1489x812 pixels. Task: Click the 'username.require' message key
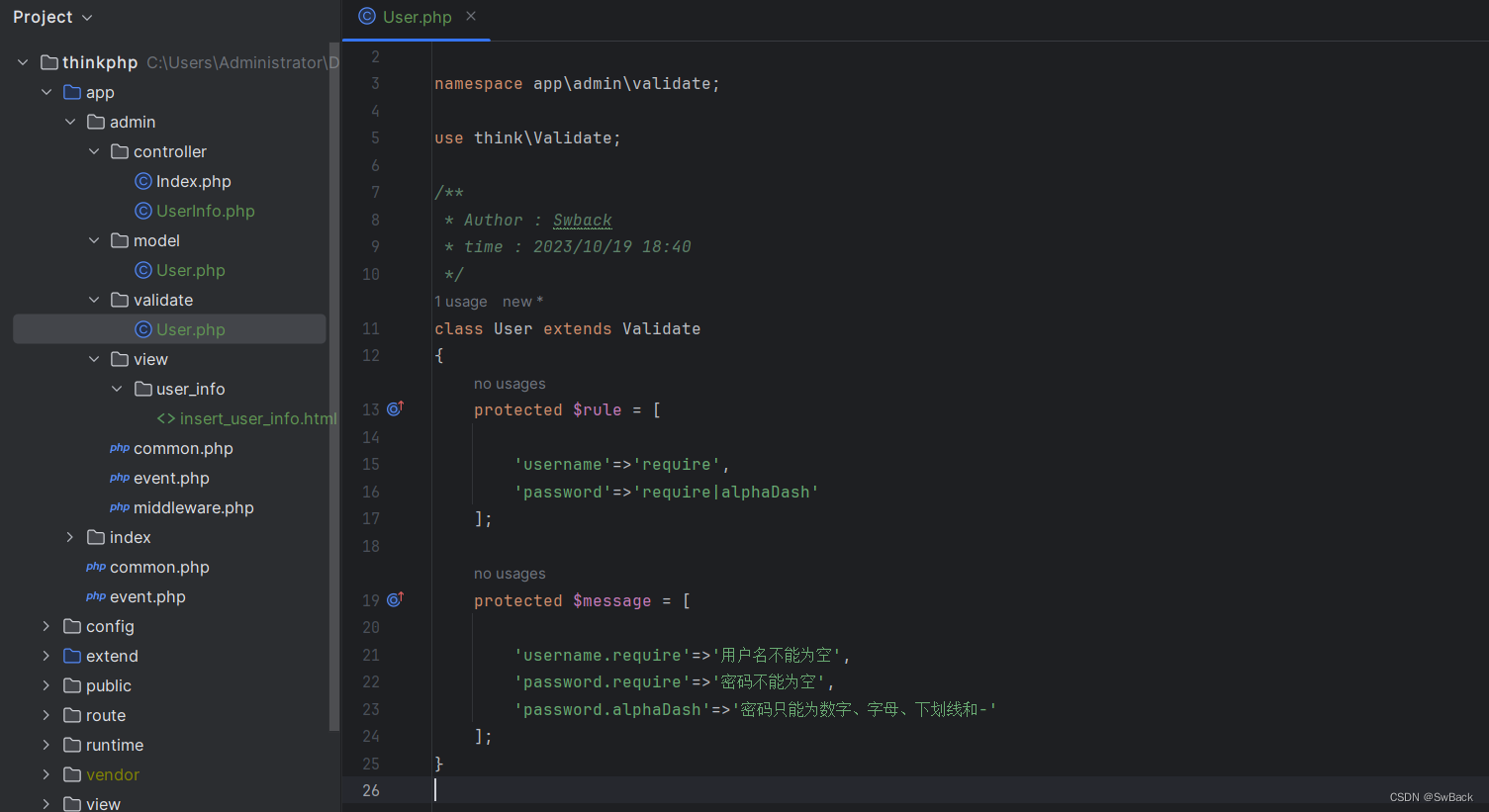(x=603, y=655)
